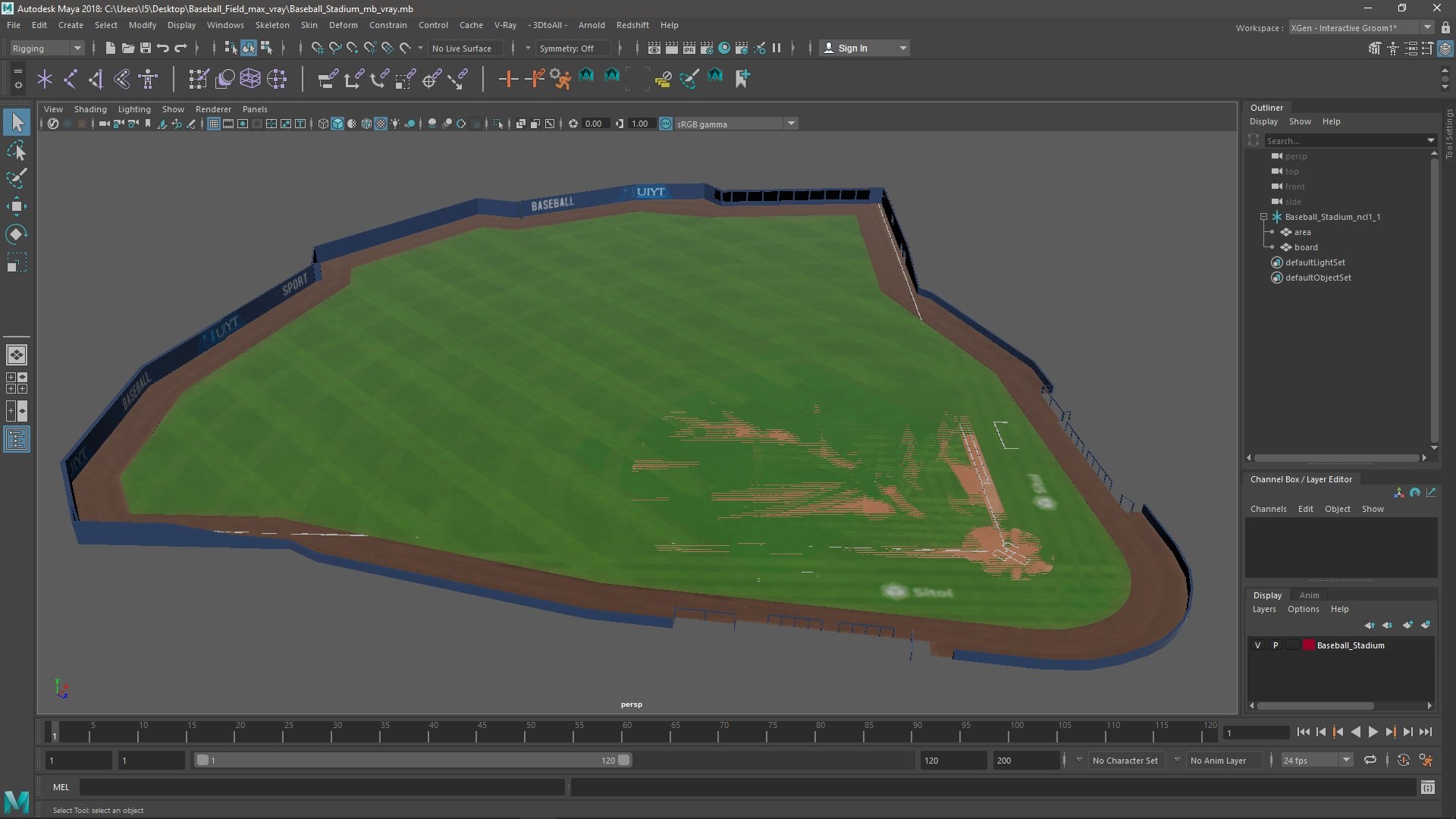Toggle auto keyframe button
The width and height of the screenshot is (1456, 819).
(x=1403, y=760)
